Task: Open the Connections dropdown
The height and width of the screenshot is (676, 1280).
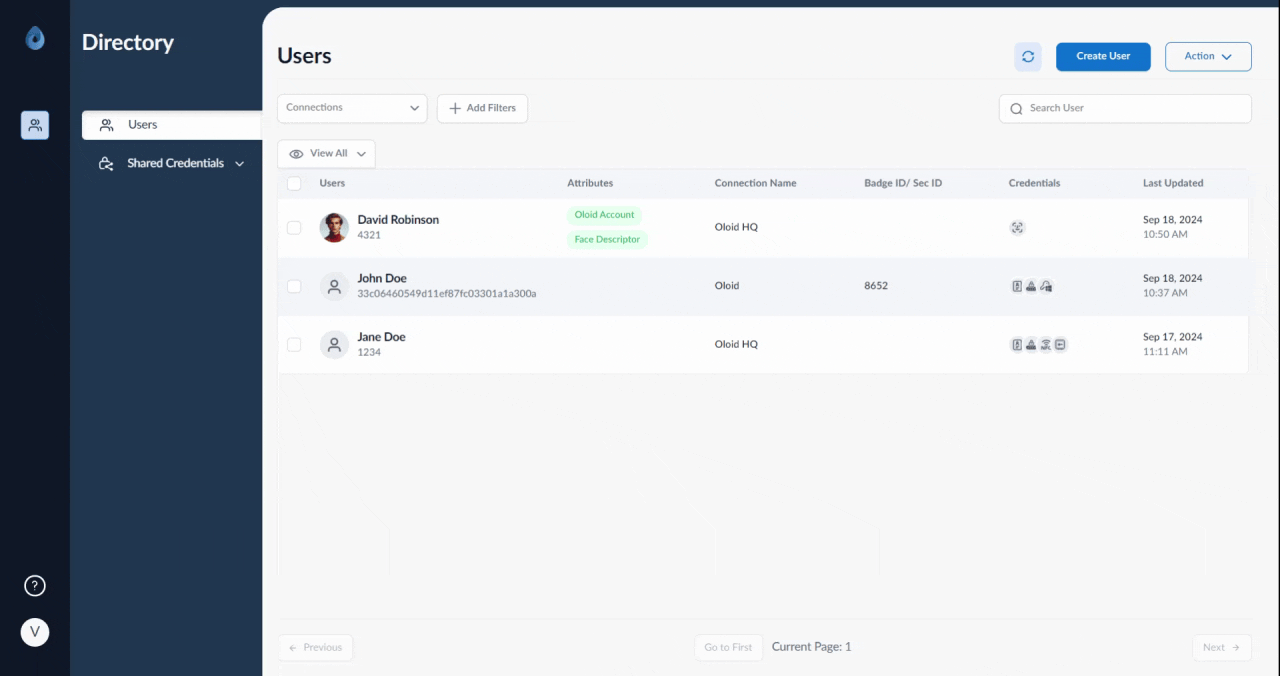Action: pos(352,108)
